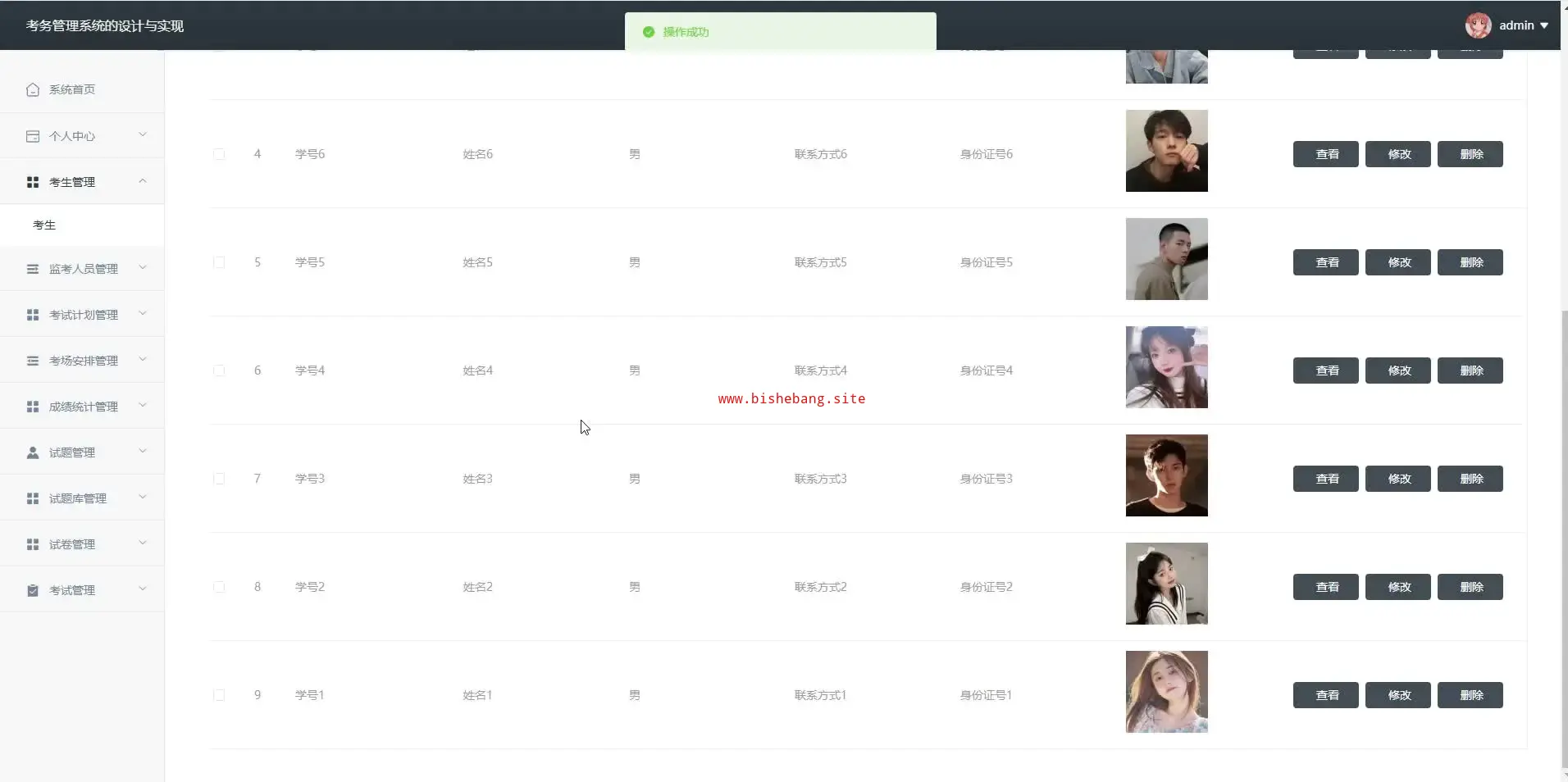
Task: Click the home icon beside 系统首页
Action: pyautogui.click(x=33, y=90)
